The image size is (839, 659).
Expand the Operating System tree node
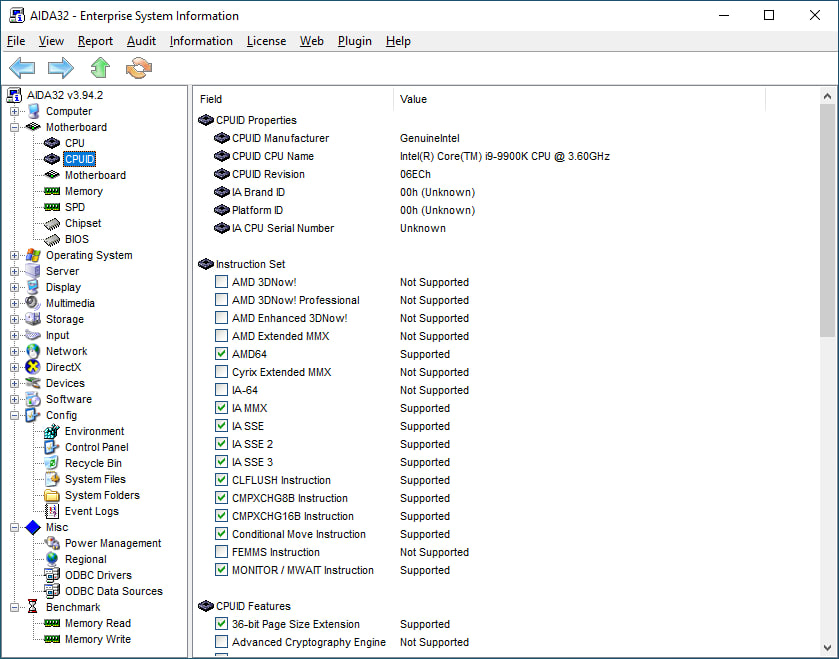tap(14, 255)
